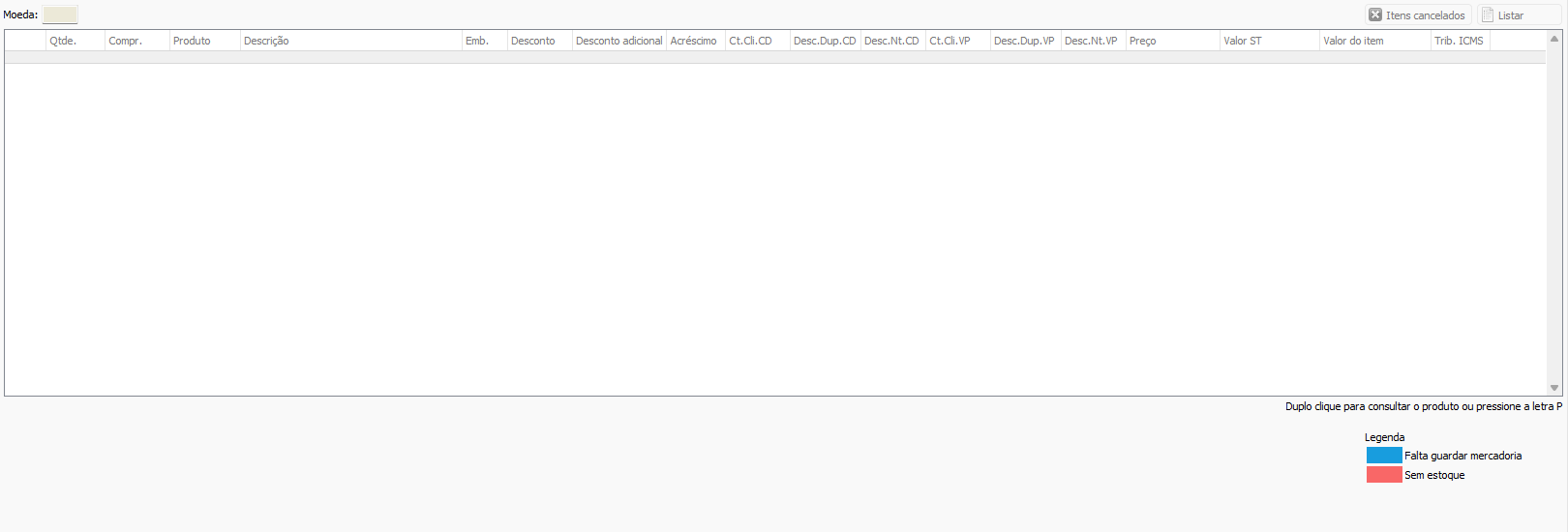The height and width of the screenshot is (532, 1568).
Task: Select the Compr. column header
Action: point(136,41)
